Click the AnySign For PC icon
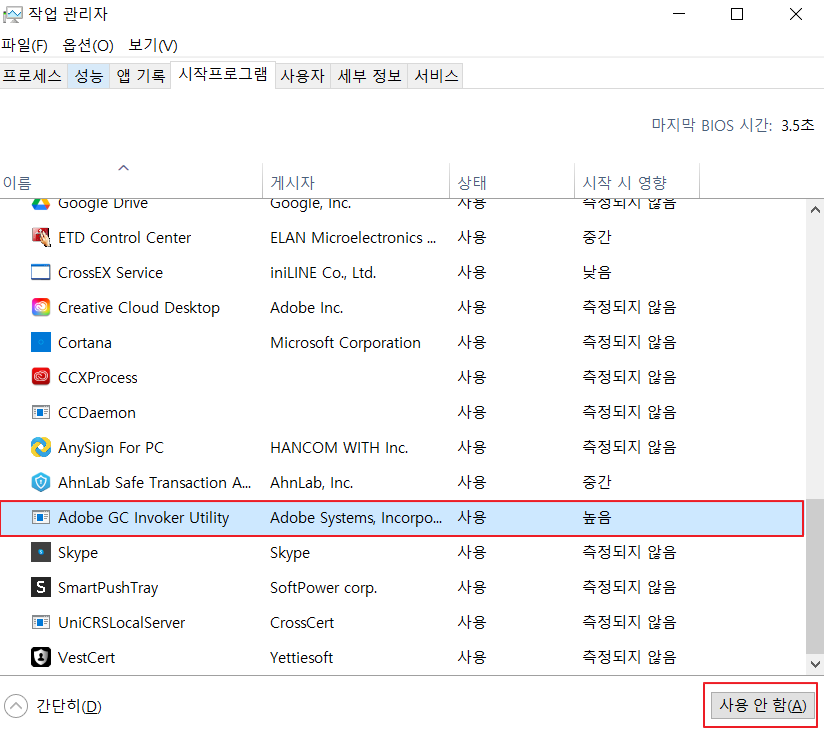The image size is (824, 733). 41,447
